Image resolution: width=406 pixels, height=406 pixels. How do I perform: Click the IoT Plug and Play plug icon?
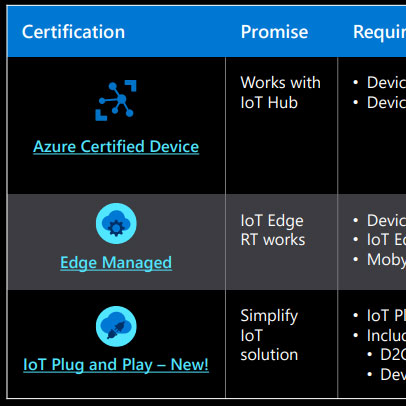point(116,326)
